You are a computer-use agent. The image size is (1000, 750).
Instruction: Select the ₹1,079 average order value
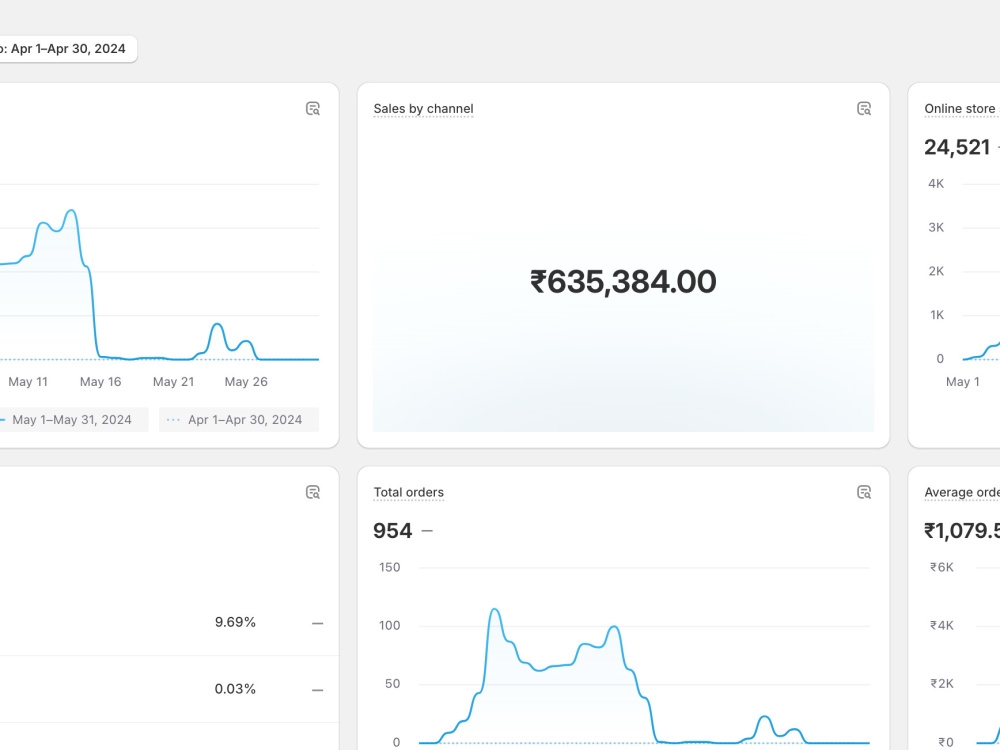pyautogui.click(x=962, y=531)
